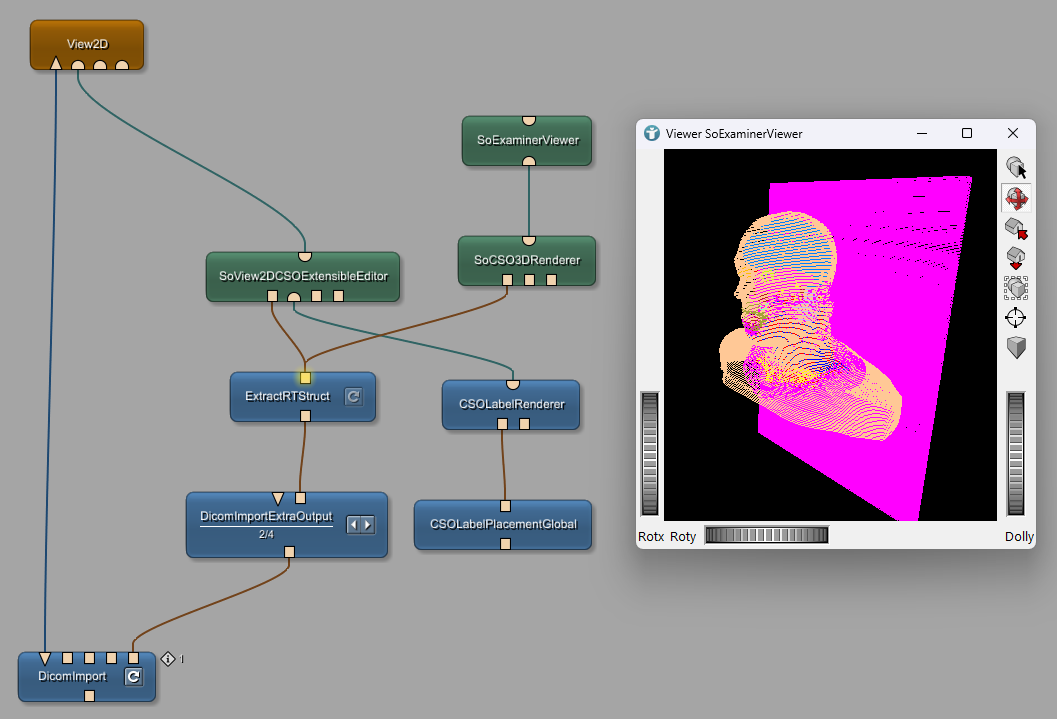This screenshot has width=1057, height=719.
Task: Switch to view mode with red arrows icon
Action: click(x=1015, y=197)
